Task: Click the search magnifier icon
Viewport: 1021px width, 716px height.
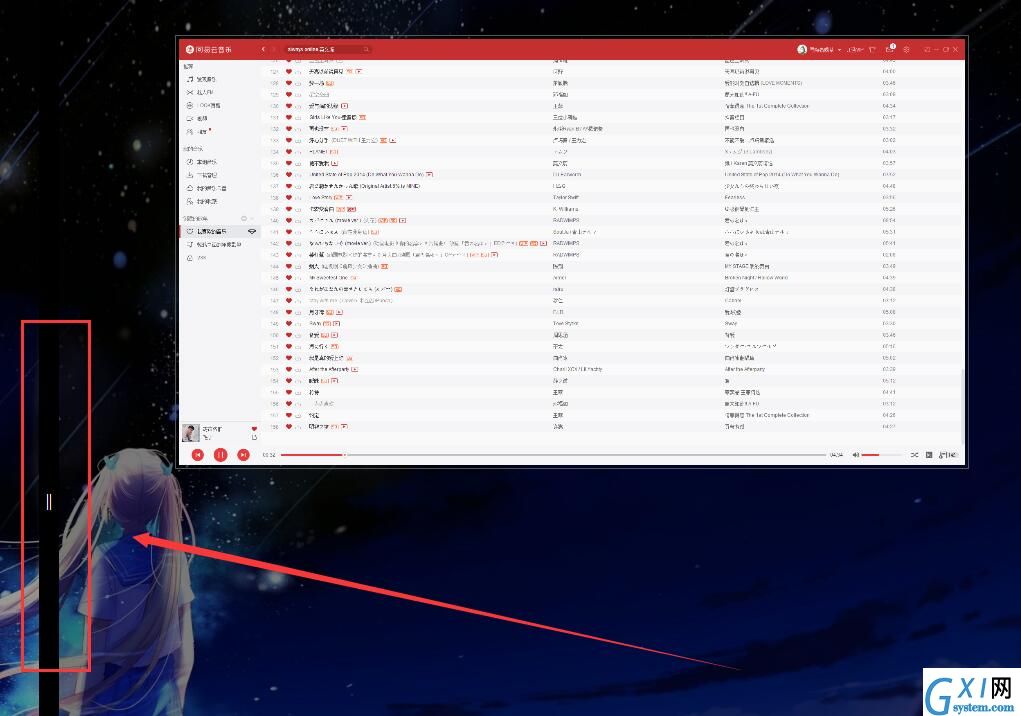Action: pos(366,49)
